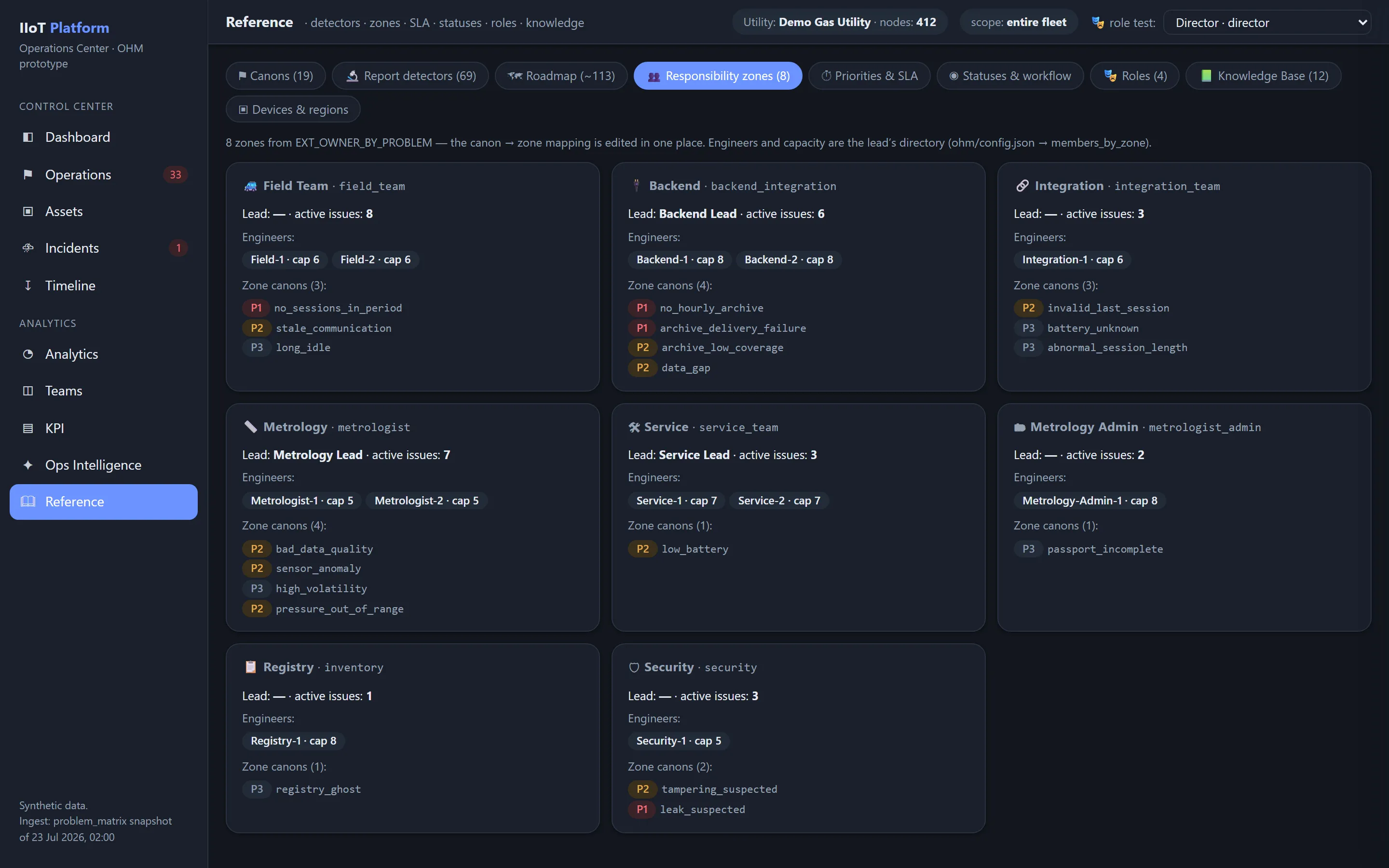Click the registry_ghost canon

point(318,789)
